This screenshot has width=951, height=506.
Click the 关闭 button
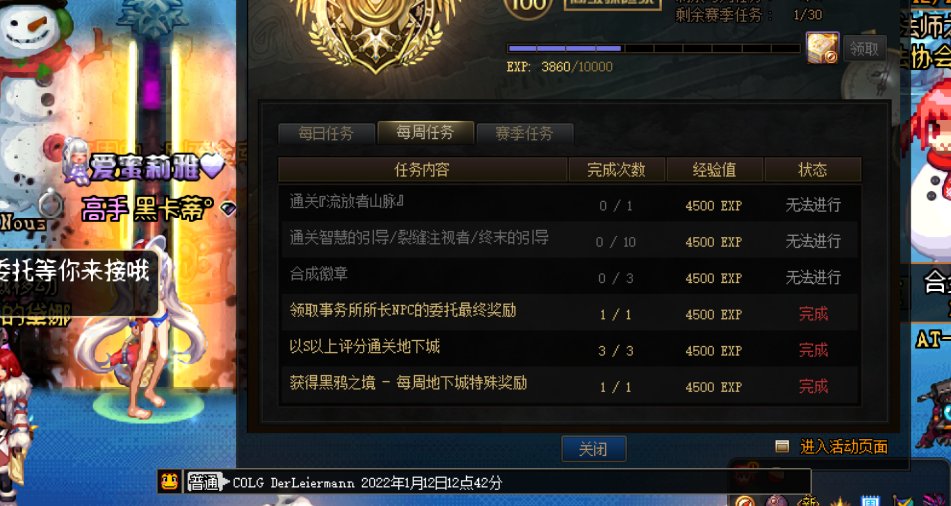point(594,449)
